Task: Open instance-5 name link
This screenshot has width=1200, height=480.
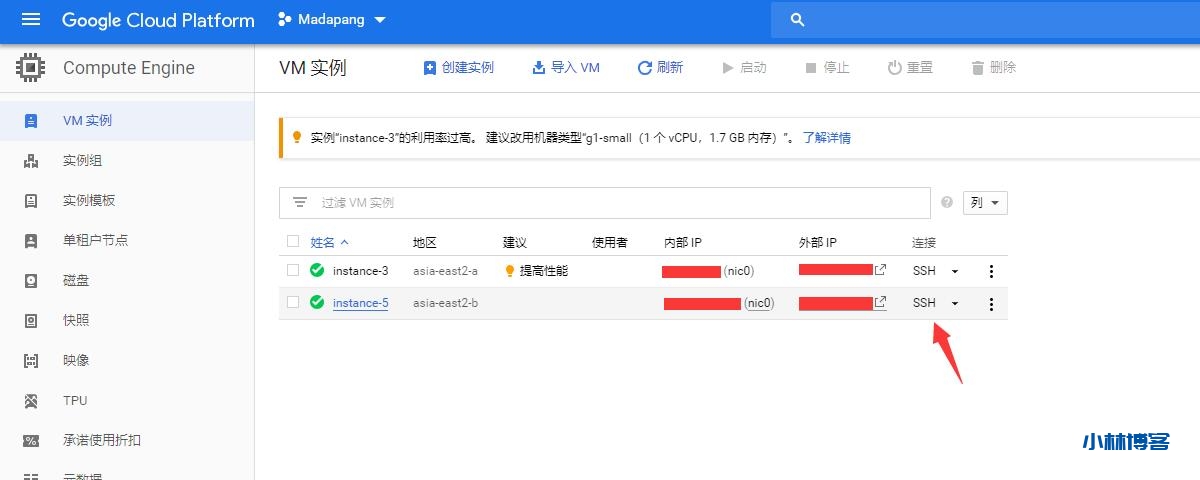Action: pos(360,303)
